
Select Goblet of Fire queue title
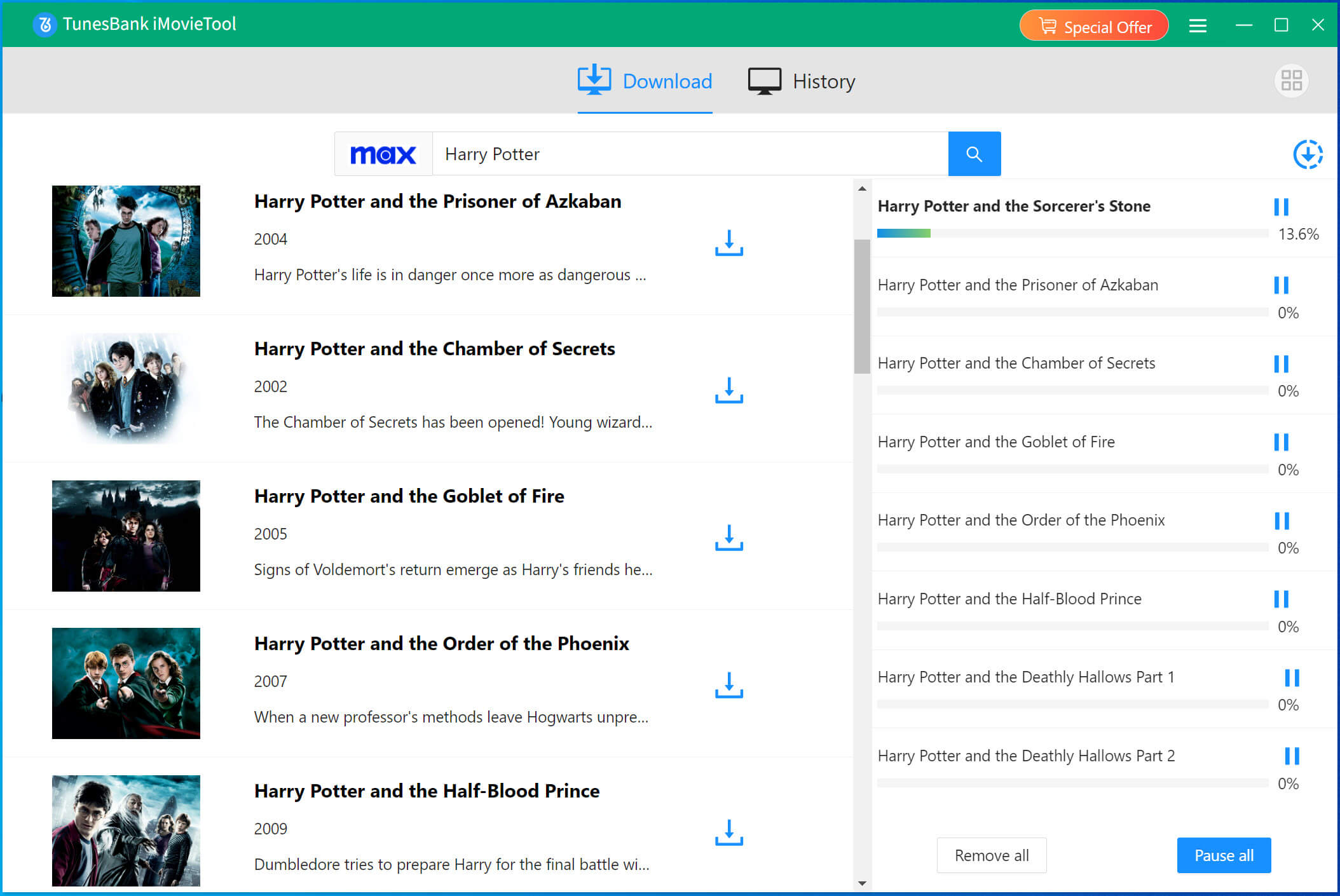pos(996,442)
